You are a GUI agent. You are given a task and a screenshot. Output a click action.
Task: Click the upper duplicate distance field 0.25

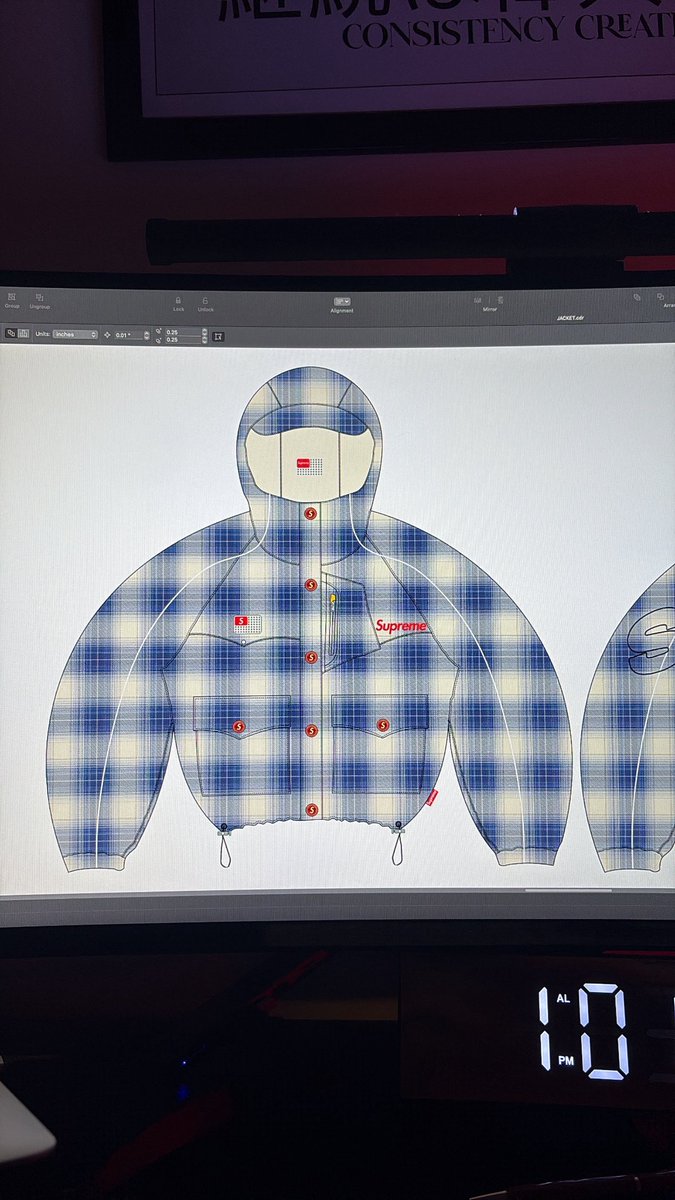[182, 331]
